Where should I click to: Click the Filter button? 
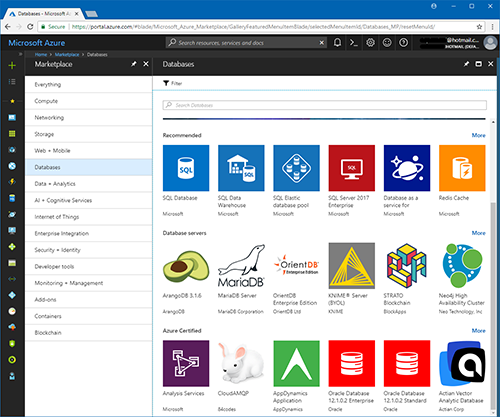point(173,83)
